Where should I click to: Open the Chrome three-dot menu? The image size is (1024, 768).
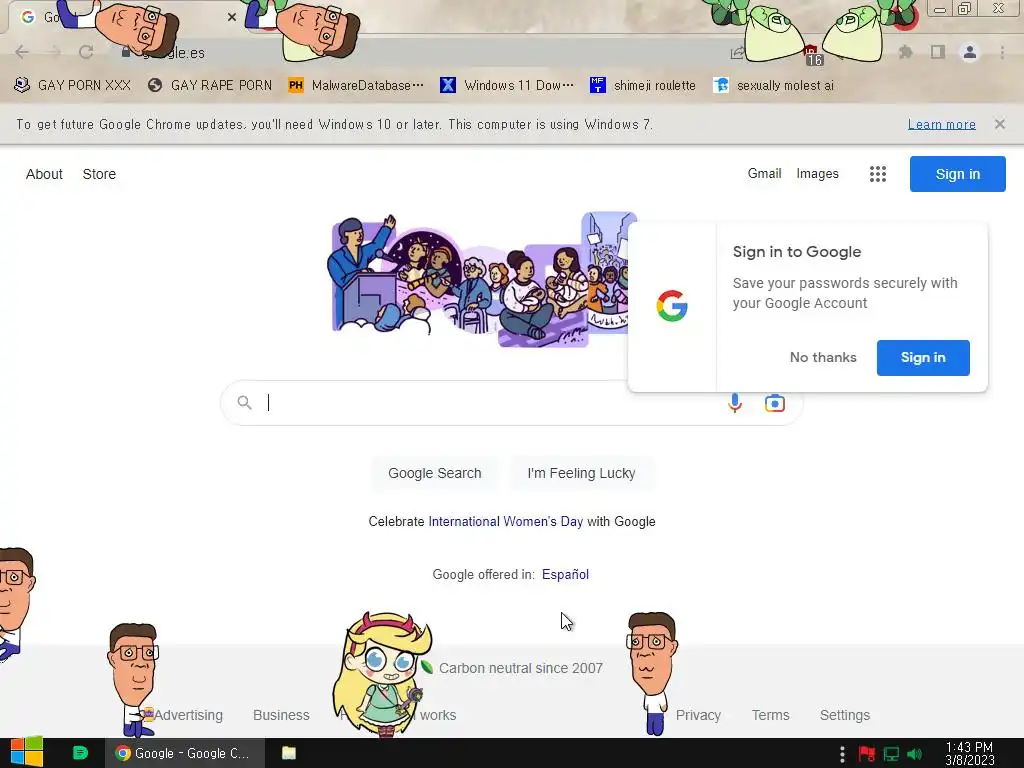click(1002, 52)
